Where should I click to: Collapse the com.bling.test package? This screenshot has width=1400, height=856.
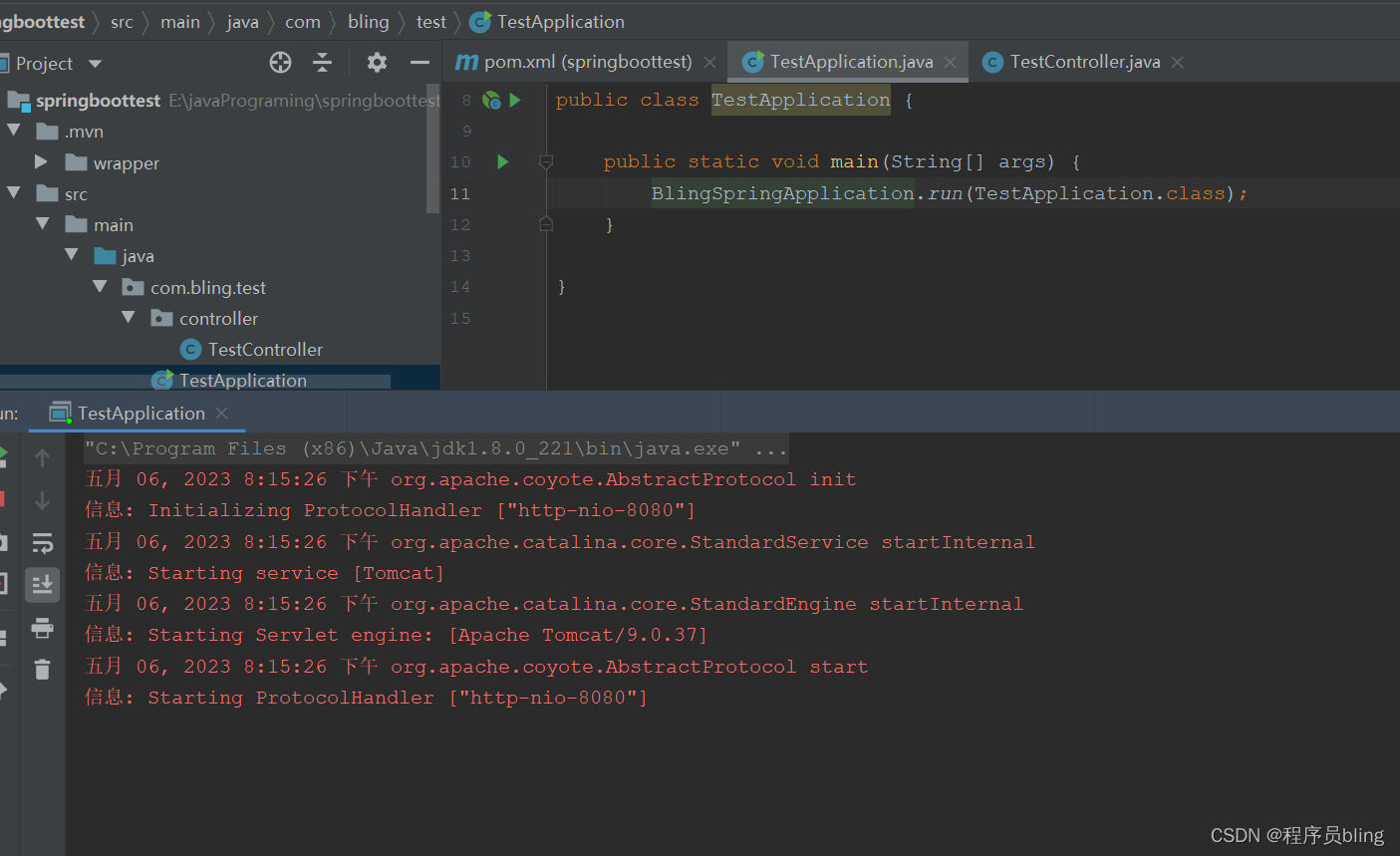tap(100, 286)
